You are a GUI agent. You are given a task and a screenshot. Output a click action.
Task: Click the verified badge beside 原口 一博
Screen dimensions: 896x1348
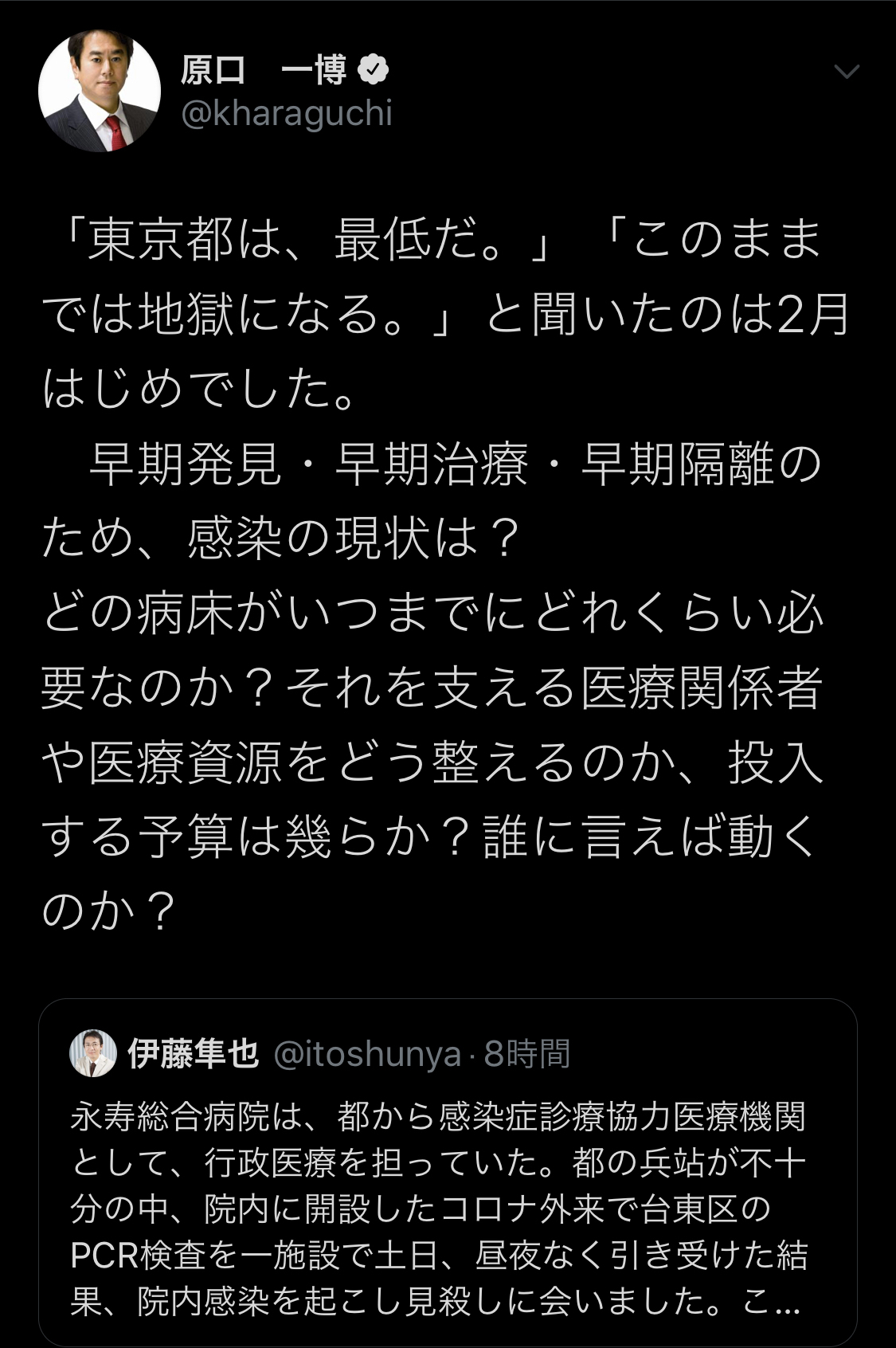click(x=373, y=71)
